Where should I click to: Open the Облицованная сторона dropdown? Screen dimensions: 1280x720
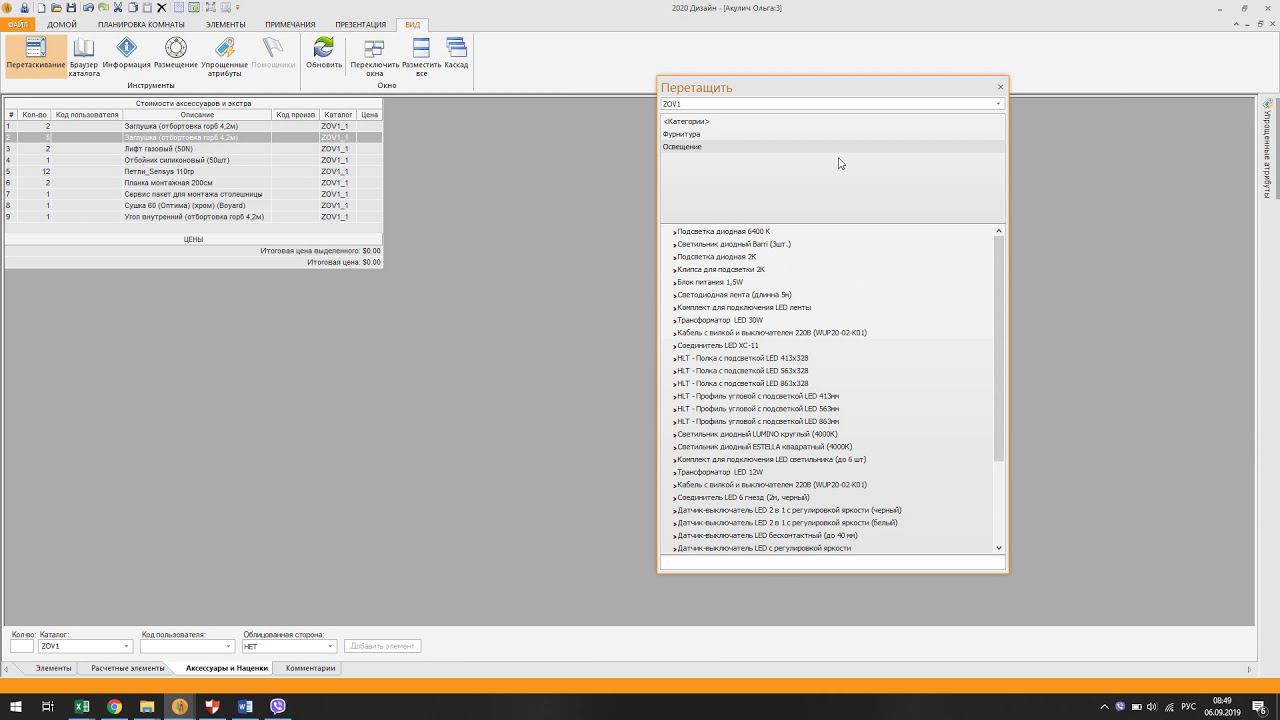point(329,646)
